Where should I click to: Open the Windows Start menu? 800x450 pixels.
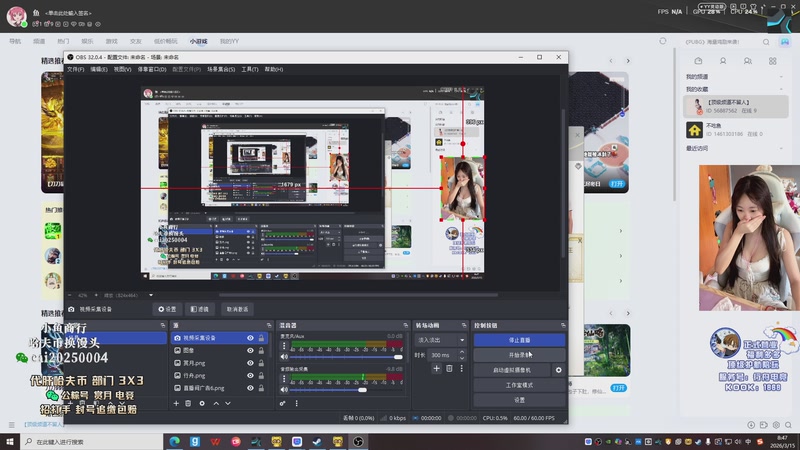pos(8,441)
